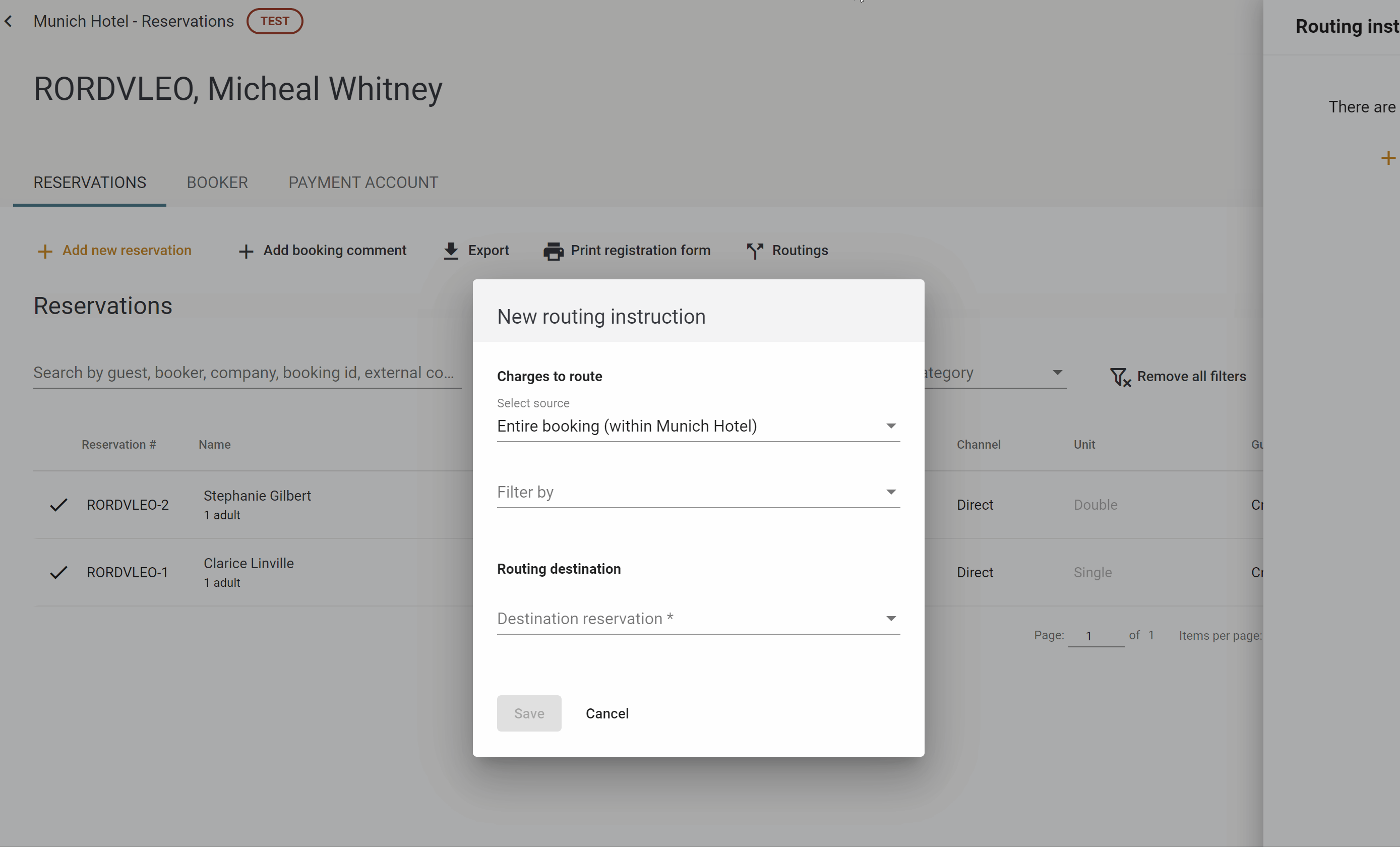Click the page number input field

[x=1095, y=636]
